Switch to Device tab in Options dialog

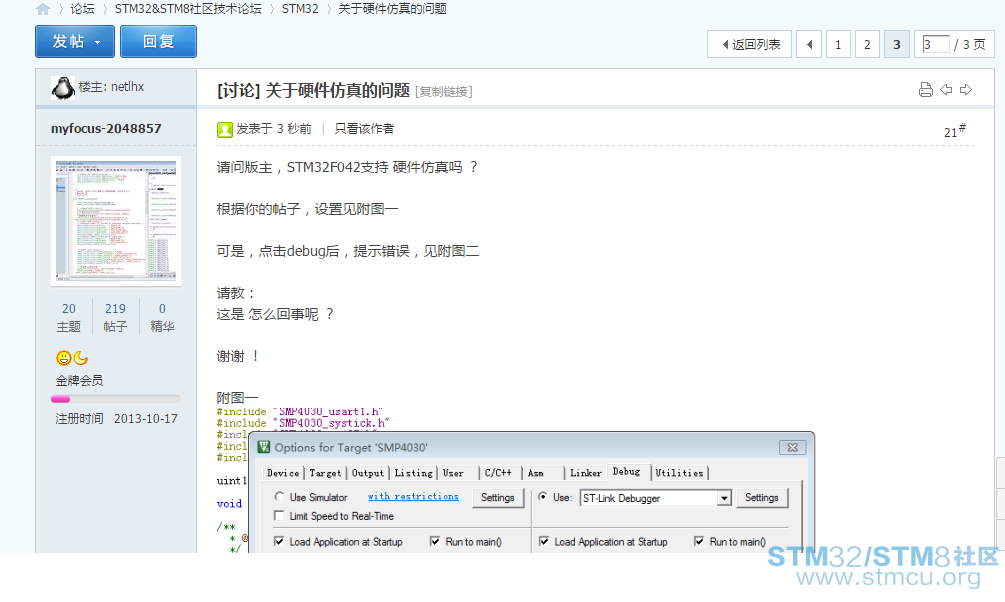point(283,473)
